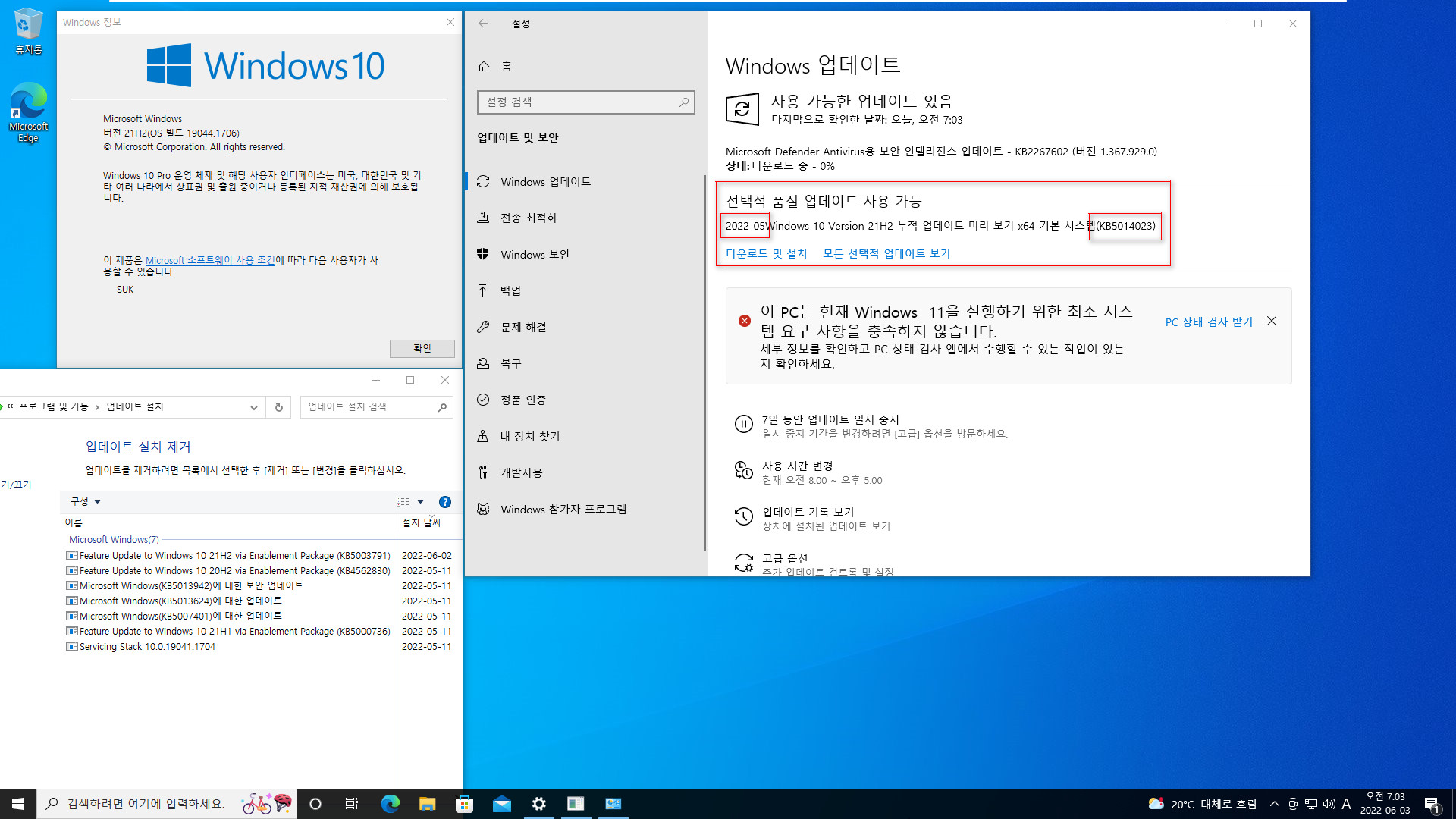This screenshot has height=819, width=1456.
Task: Expand the address bar history dropdown
Action: (x=253, y=407)
